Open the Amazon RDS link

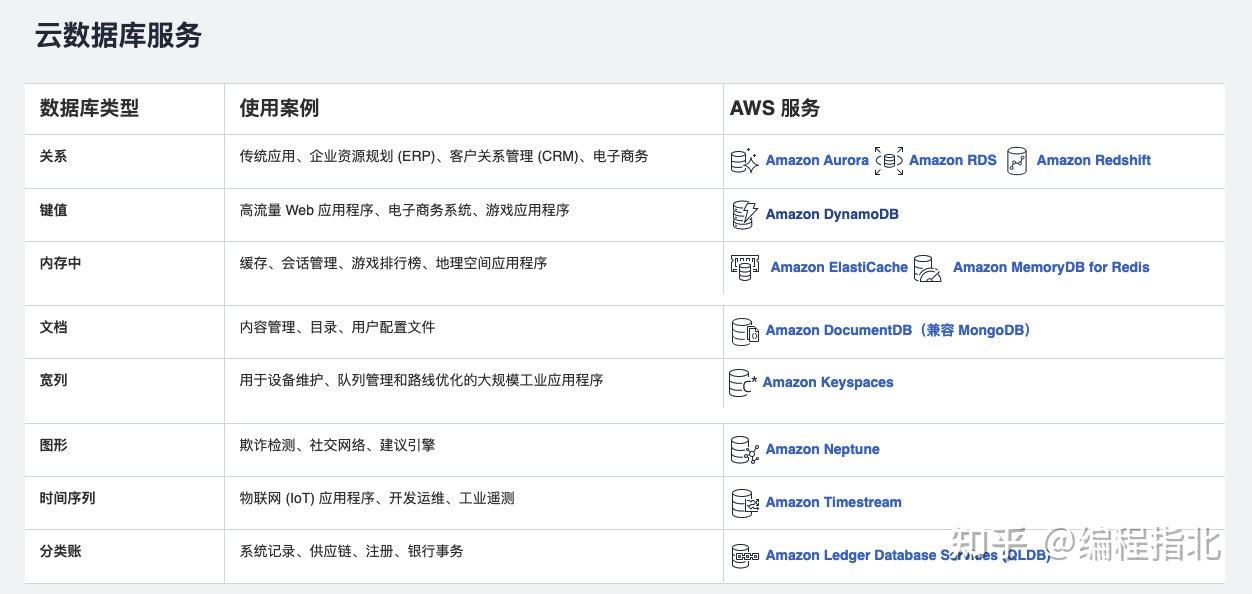pyautogui.click(x=953, y=160)
